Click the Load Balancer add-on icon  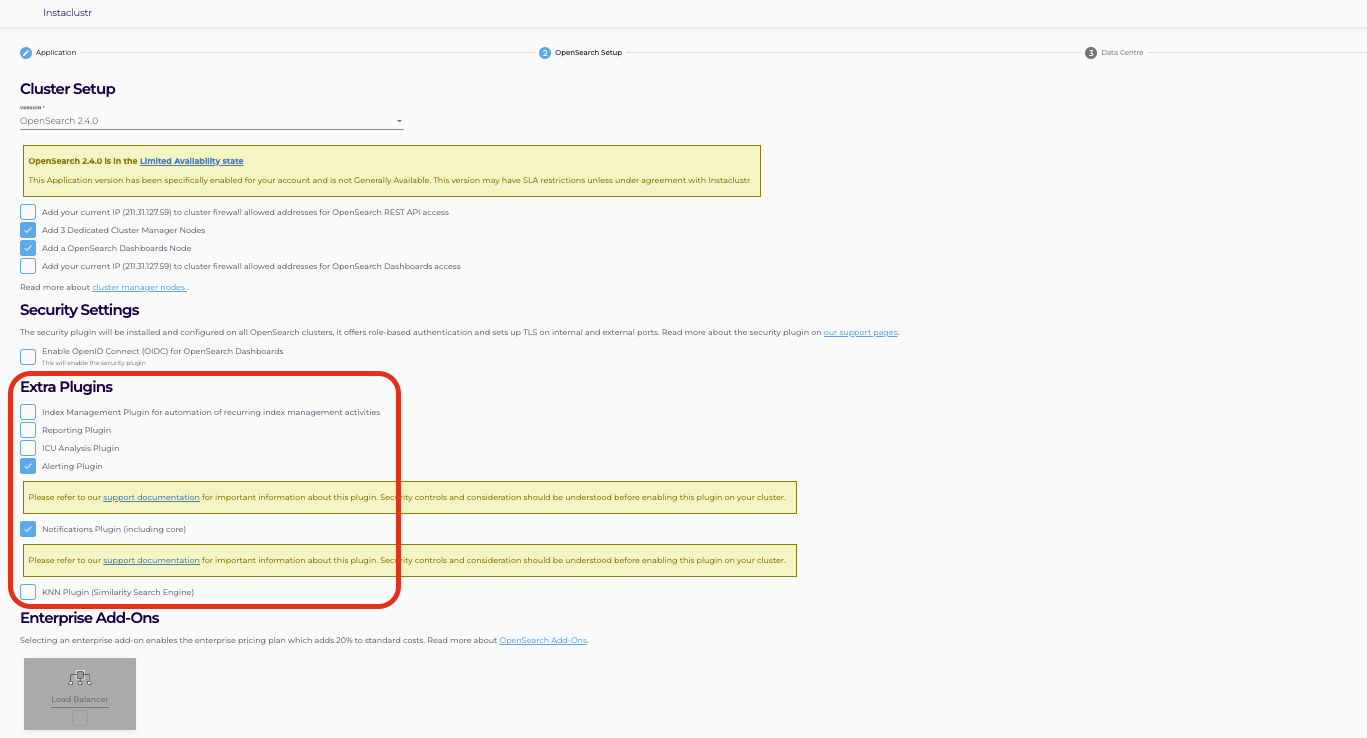tap(80, 678)
